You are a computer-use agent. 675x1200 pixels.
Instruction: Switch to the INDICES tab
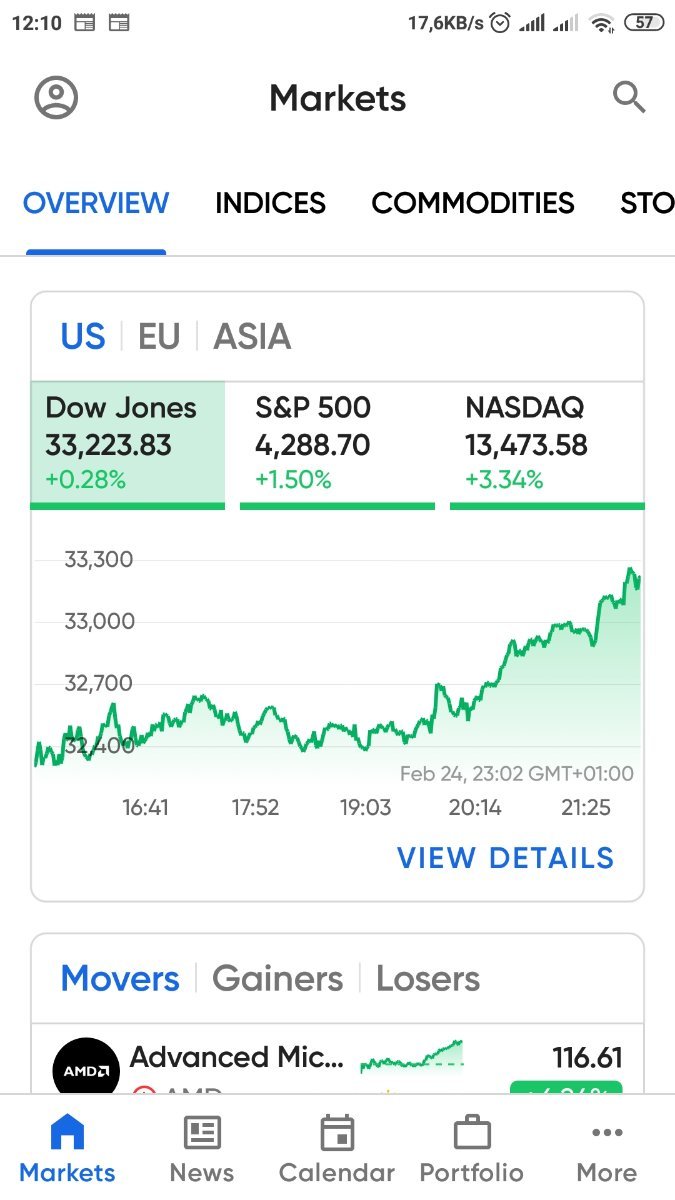point(270,203)
